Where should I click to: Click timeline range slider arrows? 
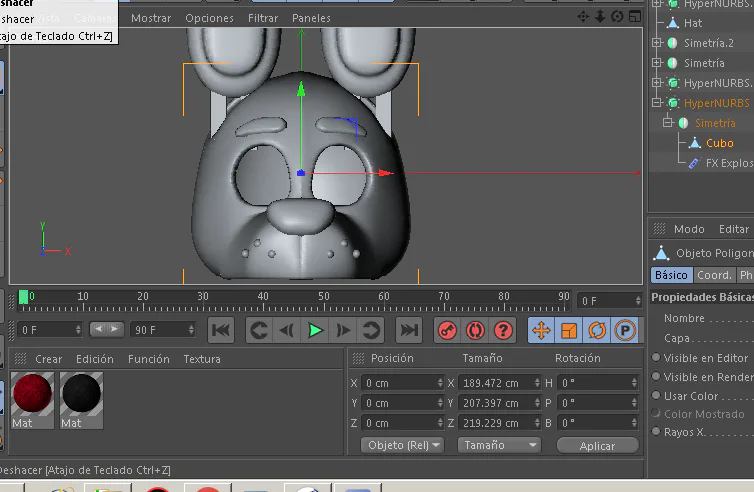coord(107,329)
